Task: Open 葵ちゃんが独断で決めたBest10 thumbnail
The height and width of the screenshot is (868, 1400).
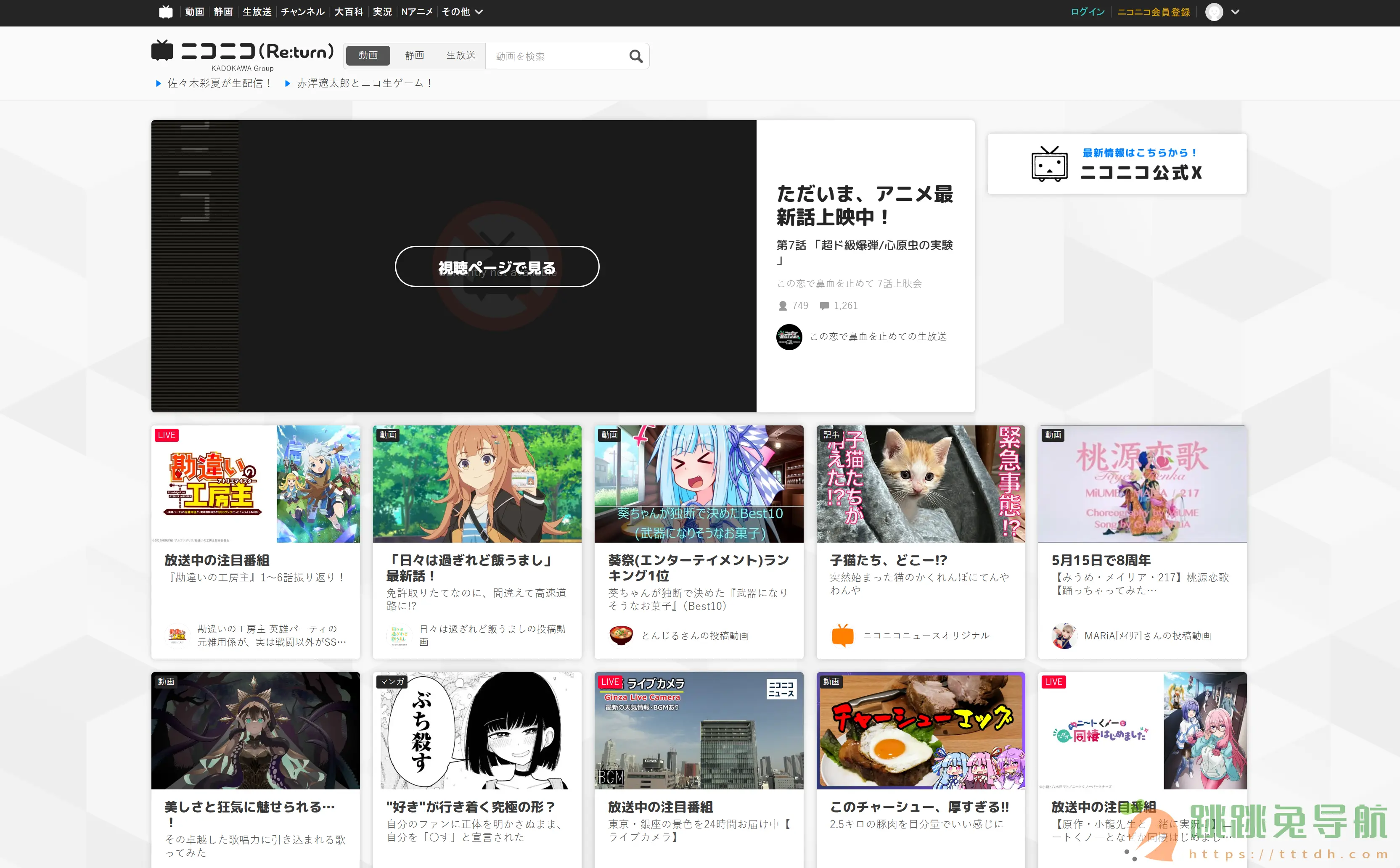Action: [x=699, y=484]
